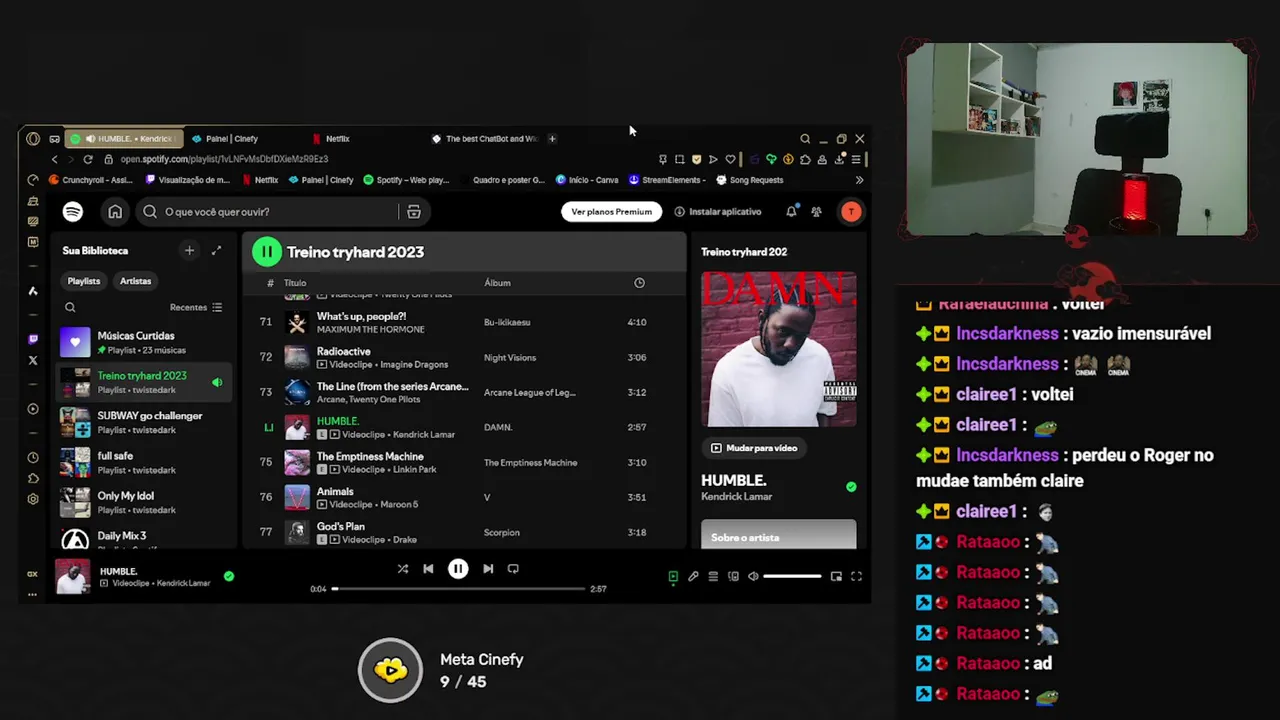Open the Músicas Curtidas playlist
Viewport: 1280px width, 720px height.
point(144,342)
